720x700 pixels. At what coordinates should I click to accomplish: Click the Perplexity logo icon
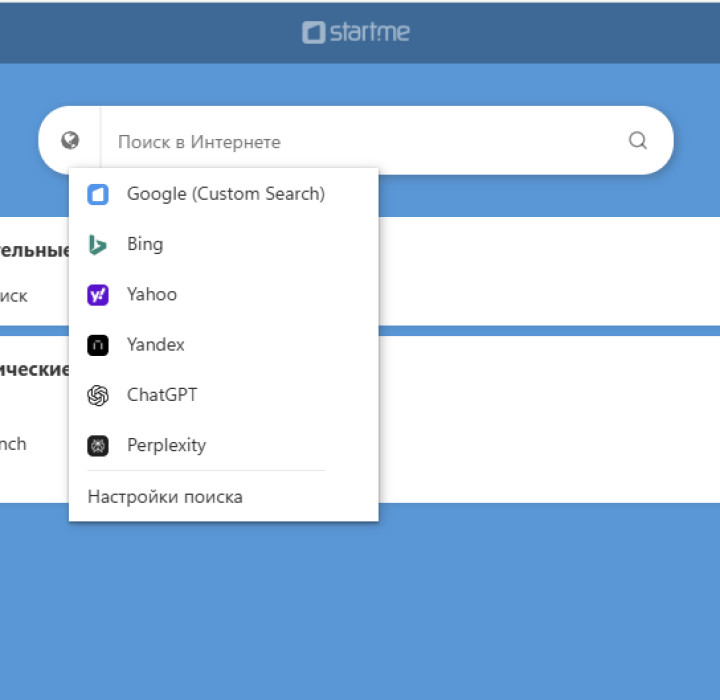point(98,446)
